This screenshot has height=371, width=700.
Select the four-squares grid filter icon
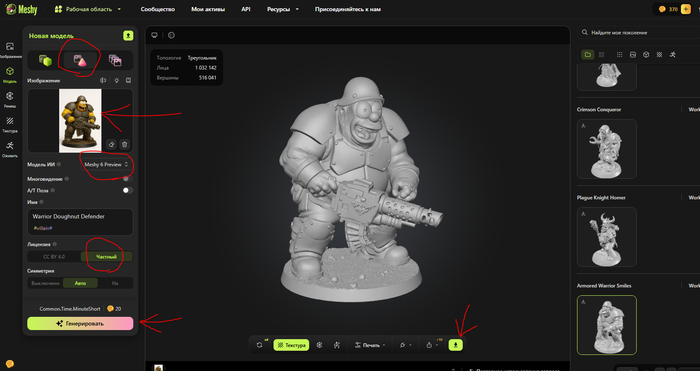pos(601,54)
